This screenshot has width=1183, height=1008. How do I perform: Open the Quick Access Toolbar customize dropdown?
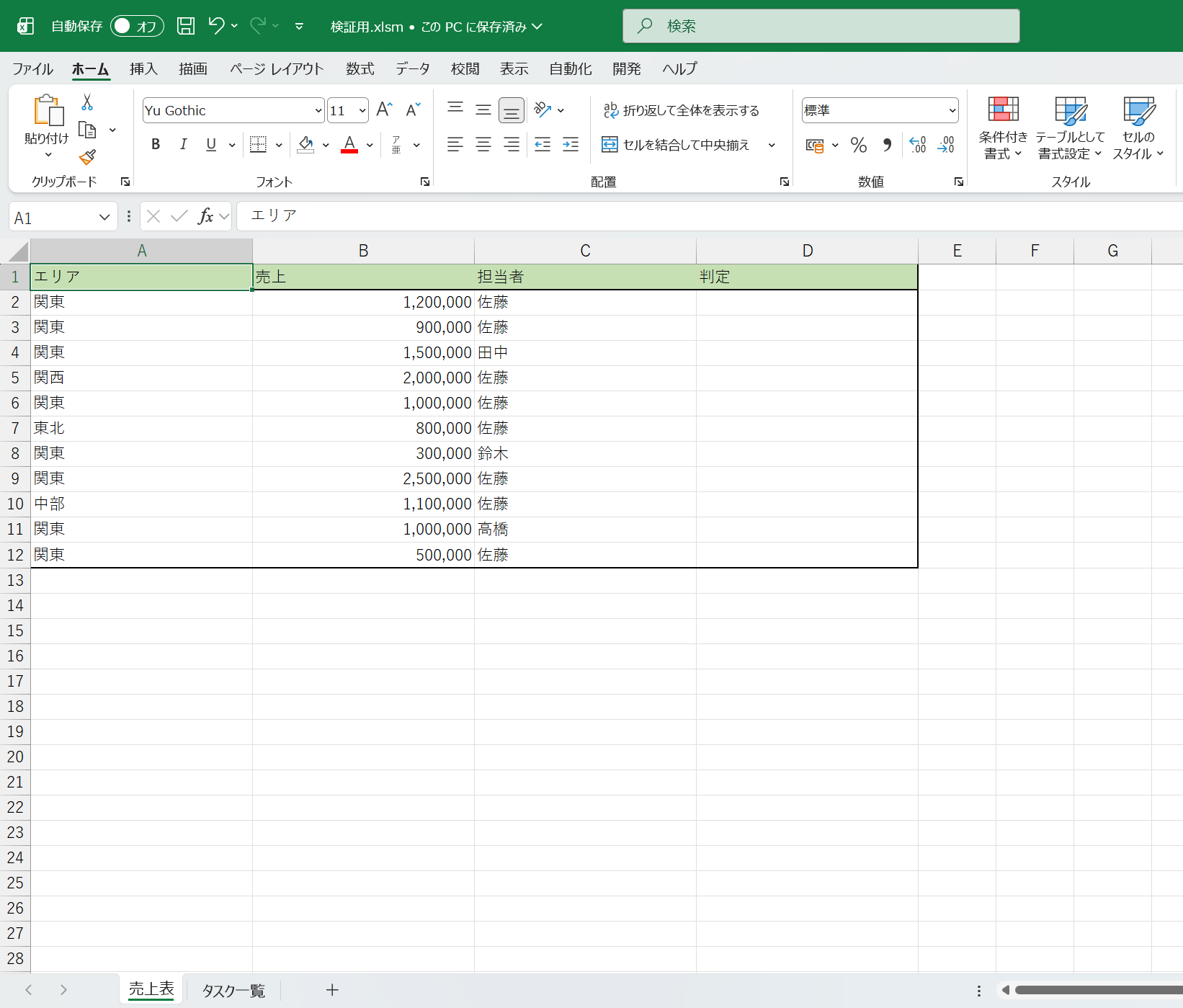click(299, 27)
